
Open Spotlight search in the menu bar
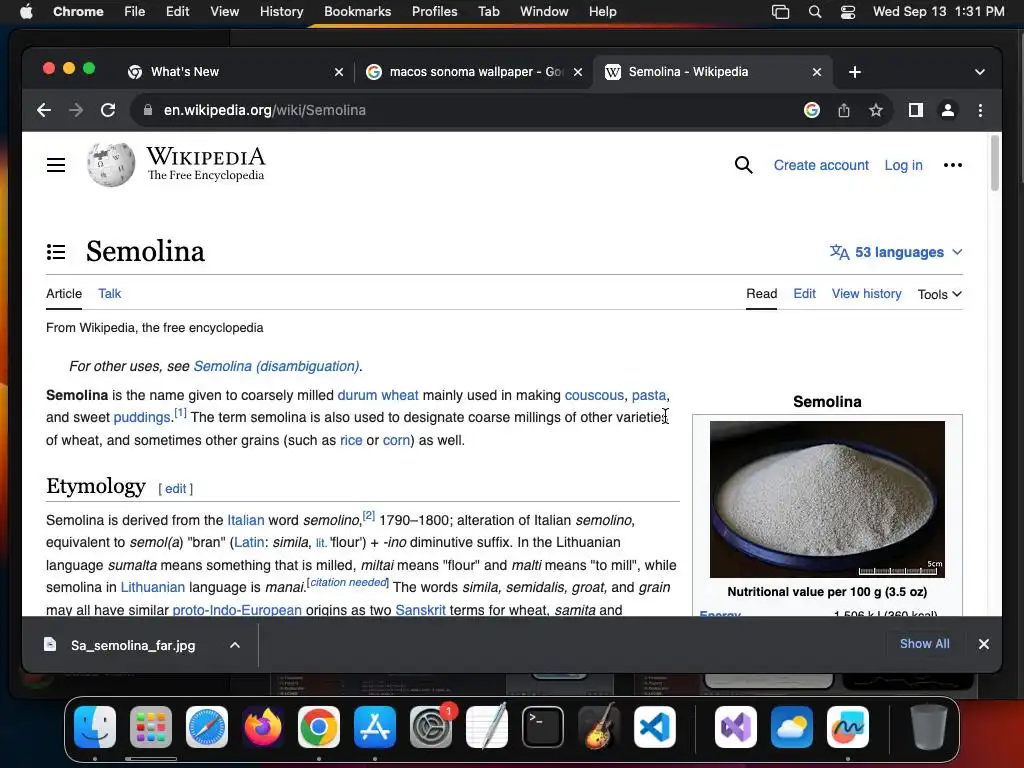[x=814, y=12]
